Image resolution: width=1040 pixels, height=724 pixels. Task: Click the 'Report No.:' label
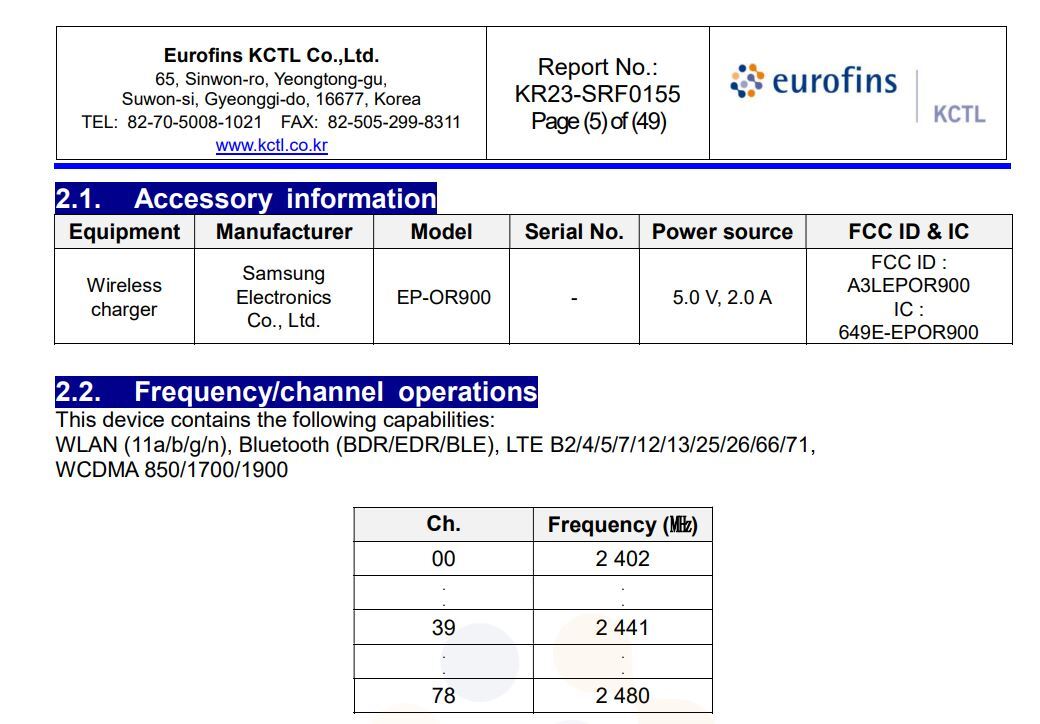(x=598, y=67)
